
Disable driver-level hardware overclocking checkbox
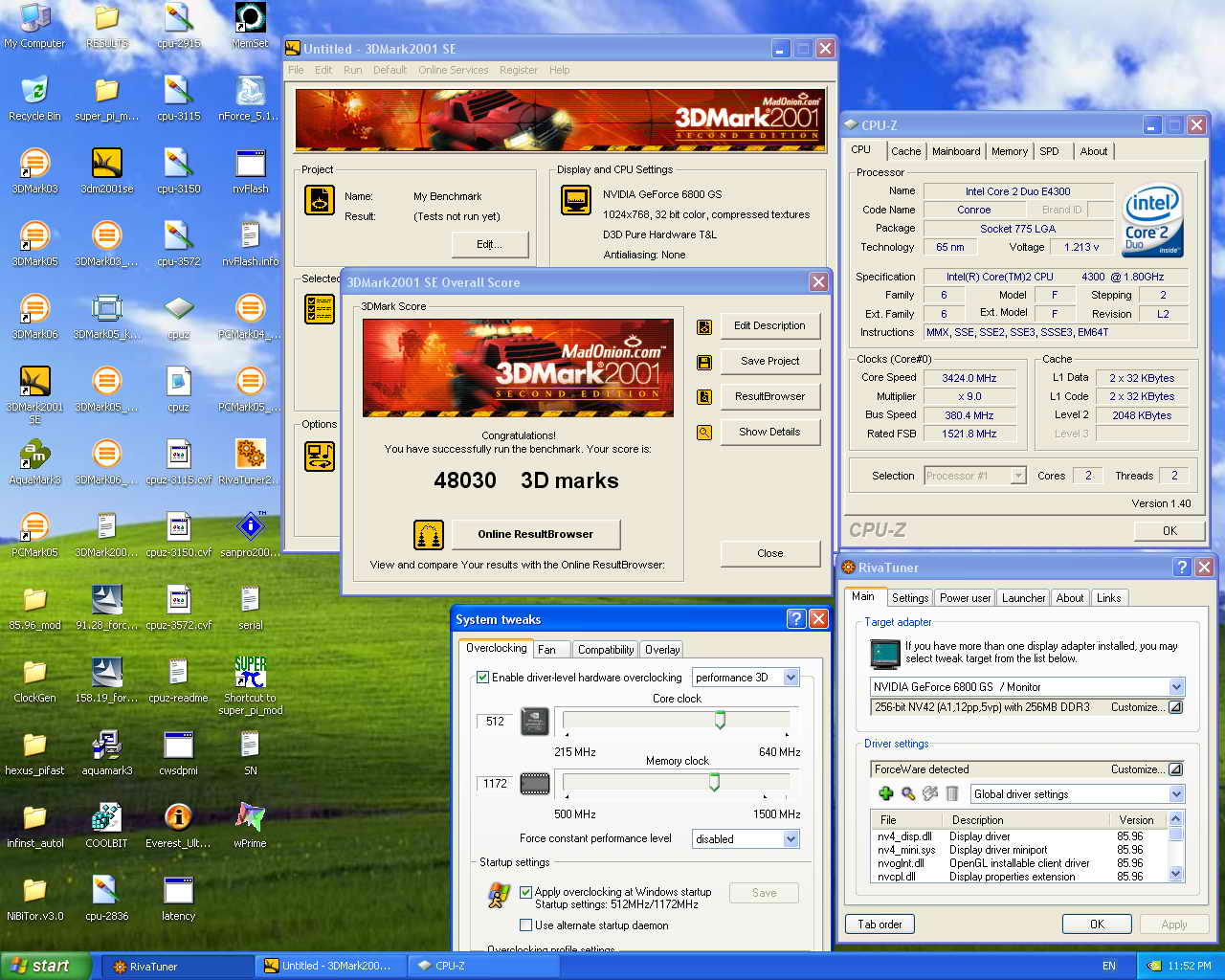(x=482, y=678)
